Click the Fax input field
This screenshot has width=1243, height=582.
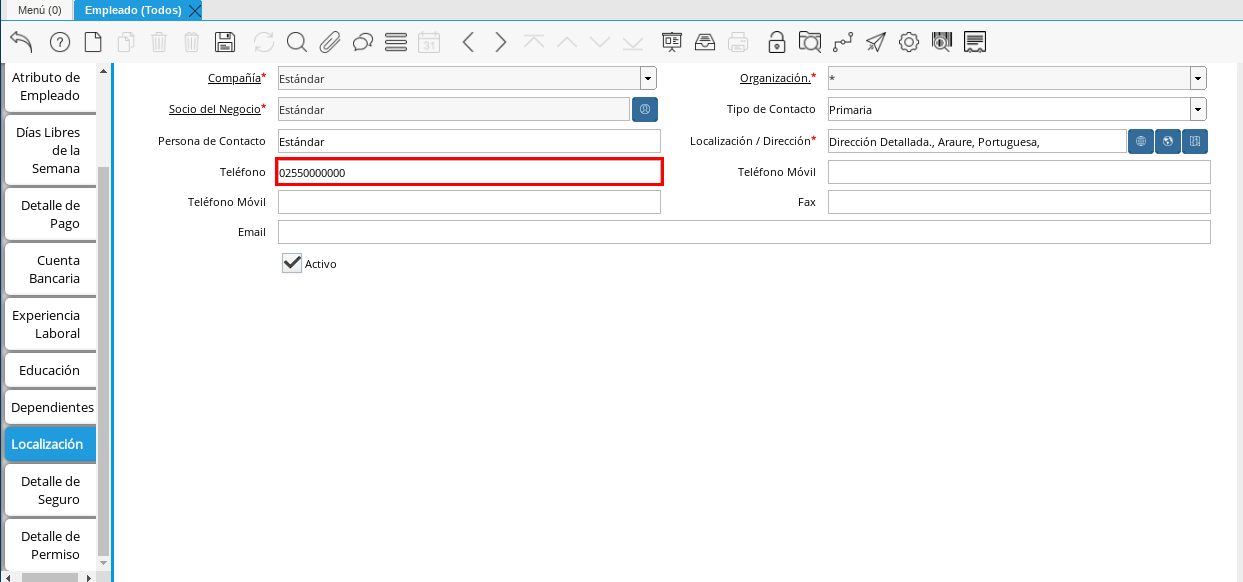click(1019, 202)
